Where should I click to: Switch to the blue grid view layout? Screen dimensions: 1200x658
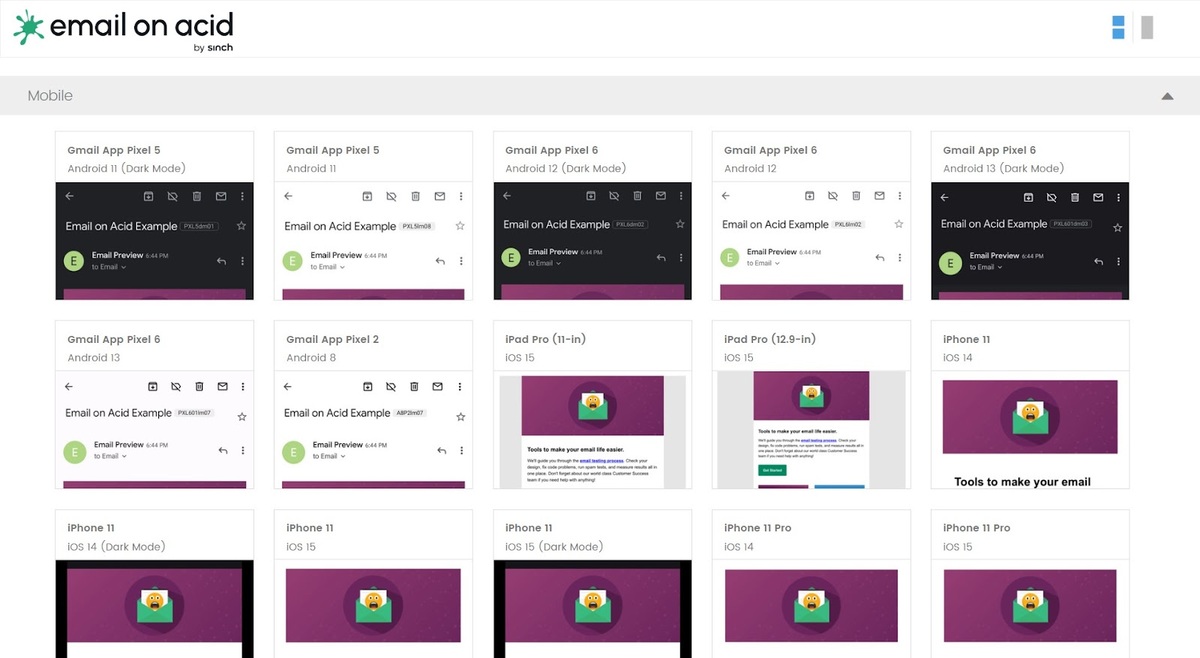[1118, 27]
